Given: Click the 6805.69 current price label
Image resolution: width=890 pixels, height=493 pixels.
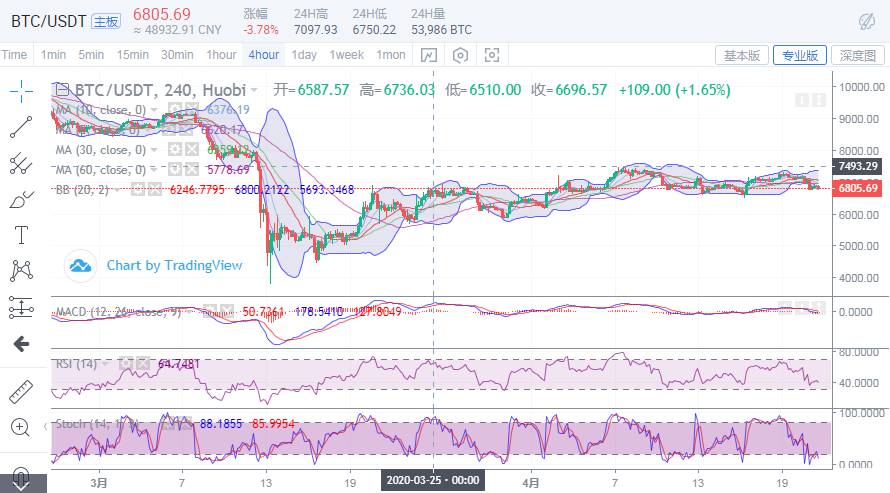Looking at the screenshot, I should point(857,188).
